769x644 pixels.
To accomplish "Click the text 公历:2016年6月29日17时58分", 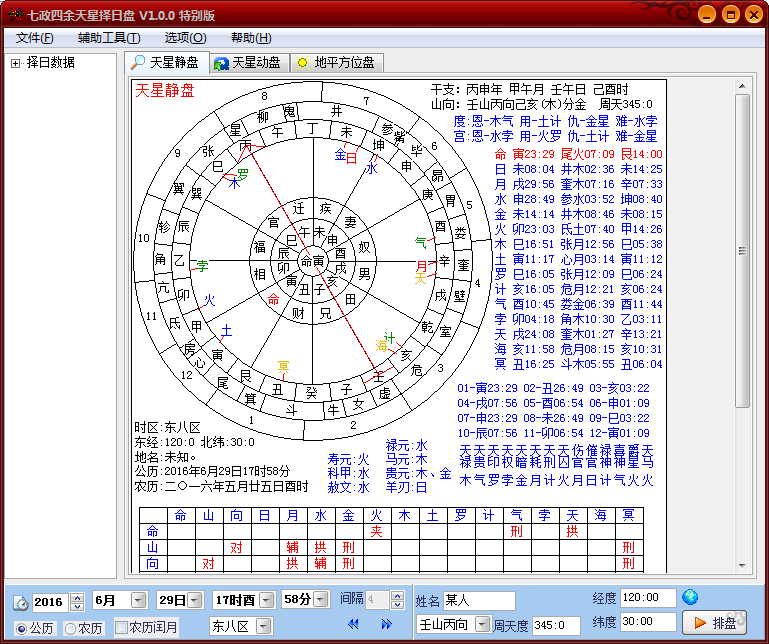I will tap(212, 471).
